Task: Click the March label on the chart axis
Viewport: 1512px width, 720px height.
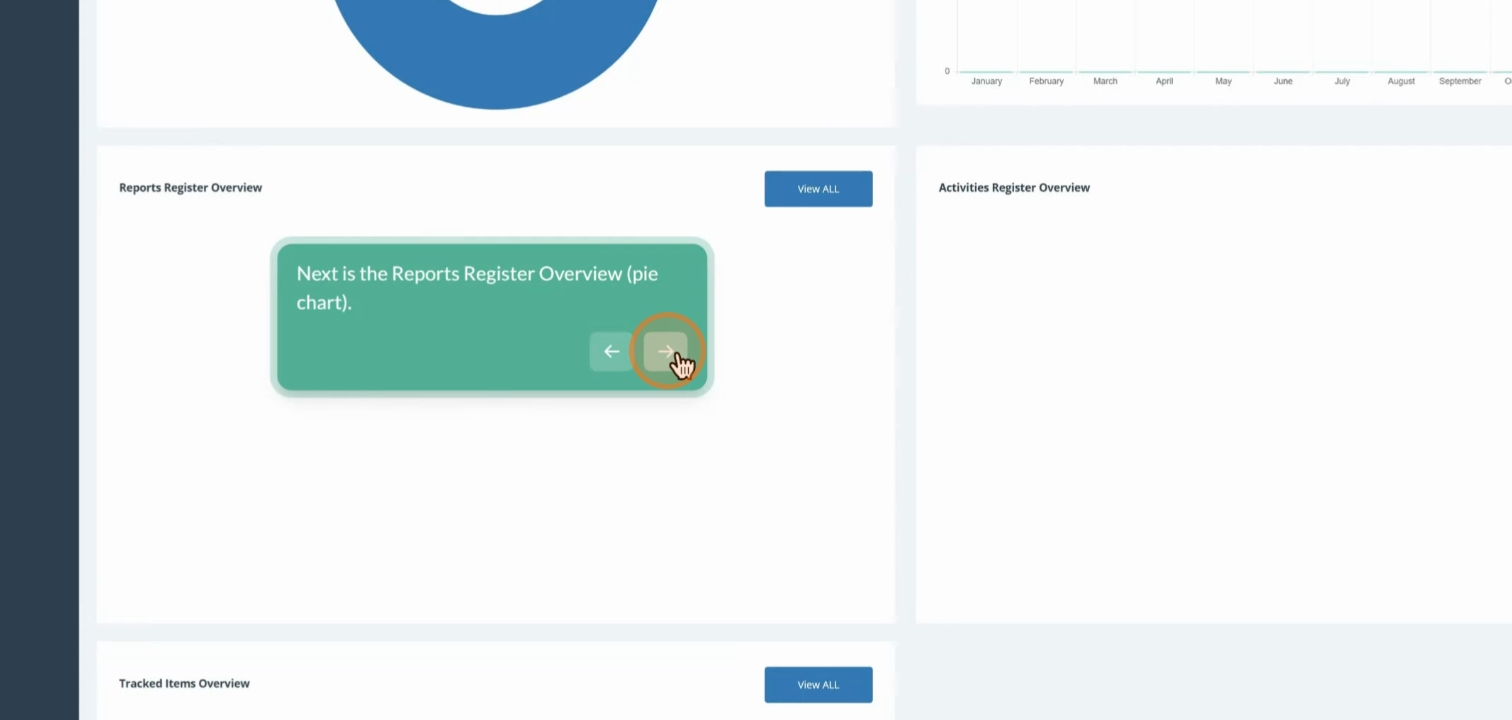Action: pyautogui.click(x=1105, y=81)
